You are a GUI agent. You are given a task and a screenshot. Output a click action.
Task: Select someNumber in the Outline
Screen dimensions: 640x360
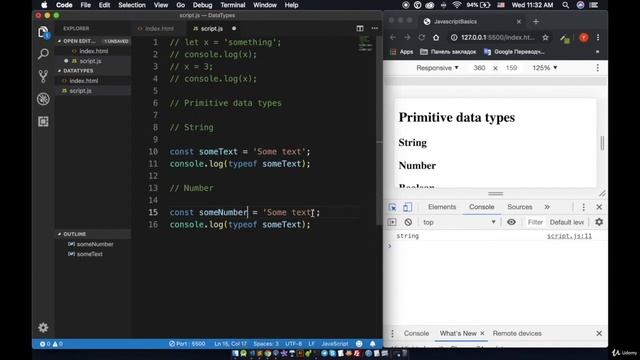tap(95, 244)
